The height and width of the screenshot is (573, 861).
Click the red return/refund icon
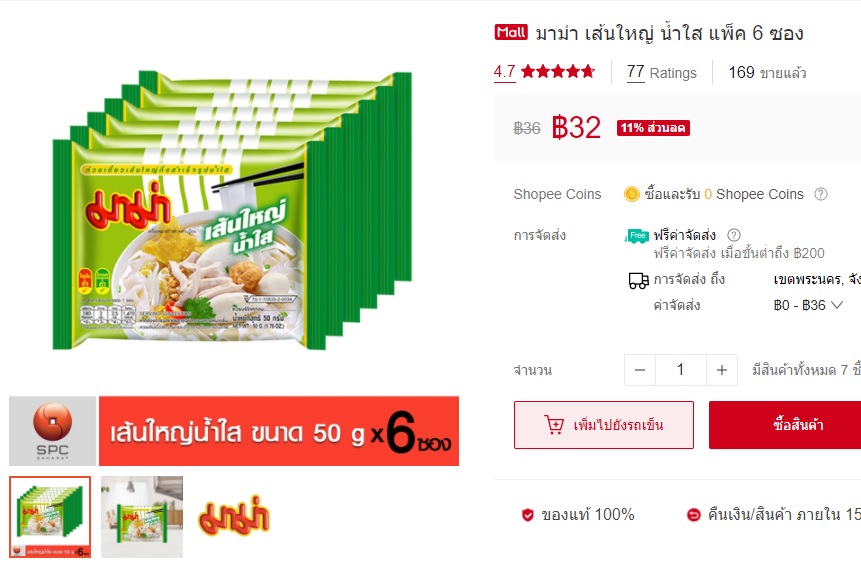[x=694, y=515]
